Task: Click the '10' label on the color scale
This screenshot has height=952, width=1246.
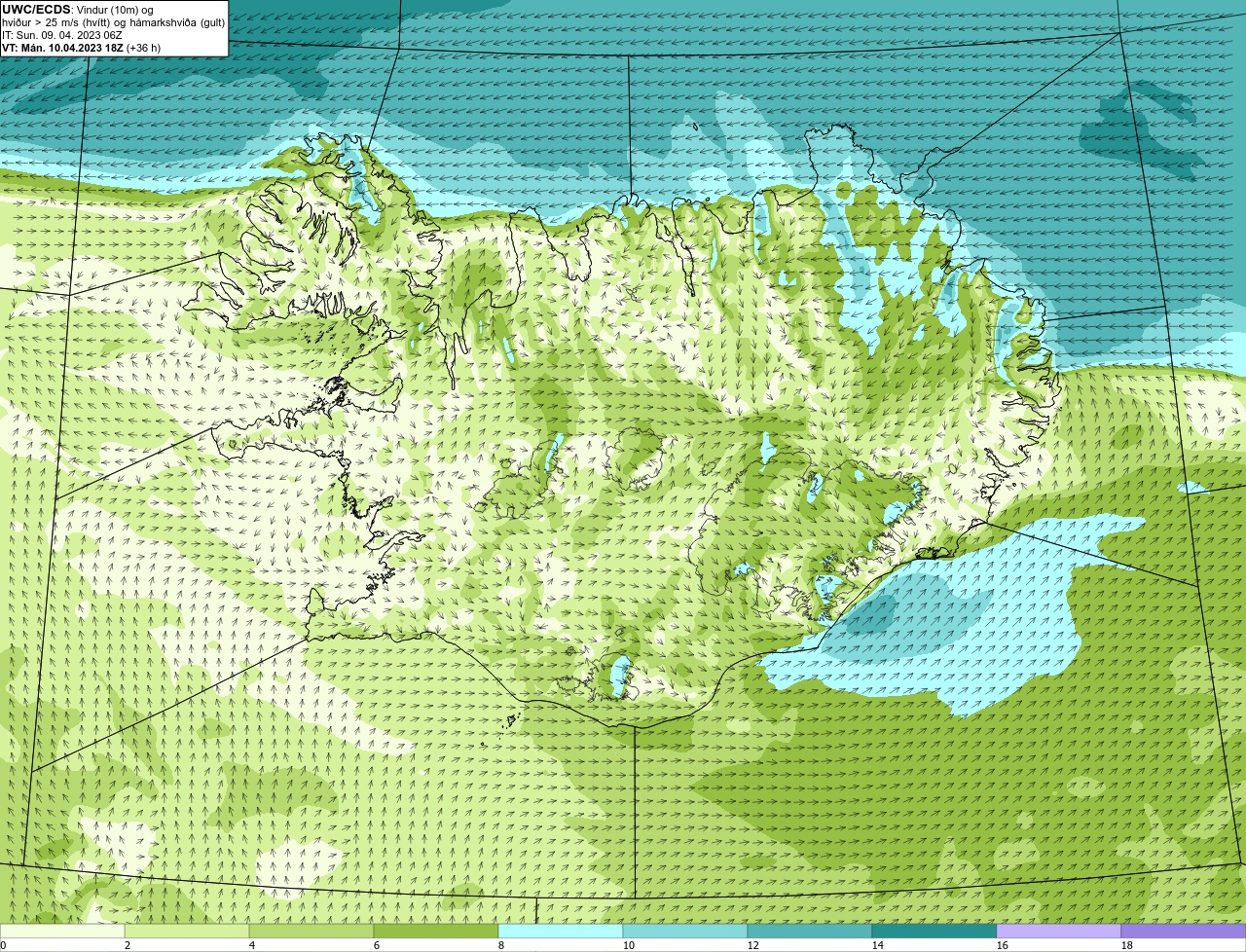Action: point(629,945)
